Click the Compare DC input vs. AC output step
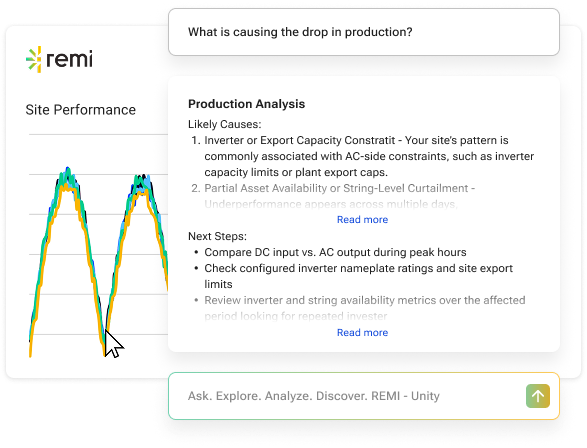 point(335,253)
